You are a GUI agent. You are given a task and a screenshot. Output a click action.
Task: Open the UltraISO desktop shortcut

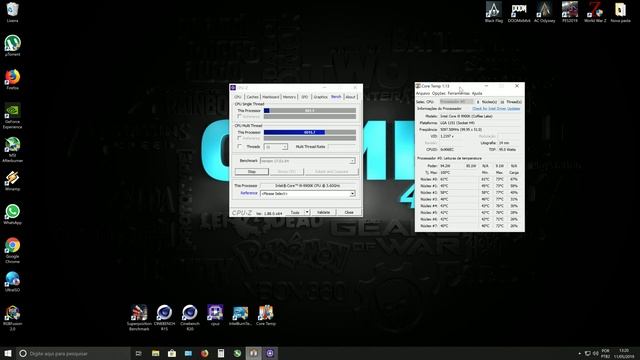coord(12,282)
